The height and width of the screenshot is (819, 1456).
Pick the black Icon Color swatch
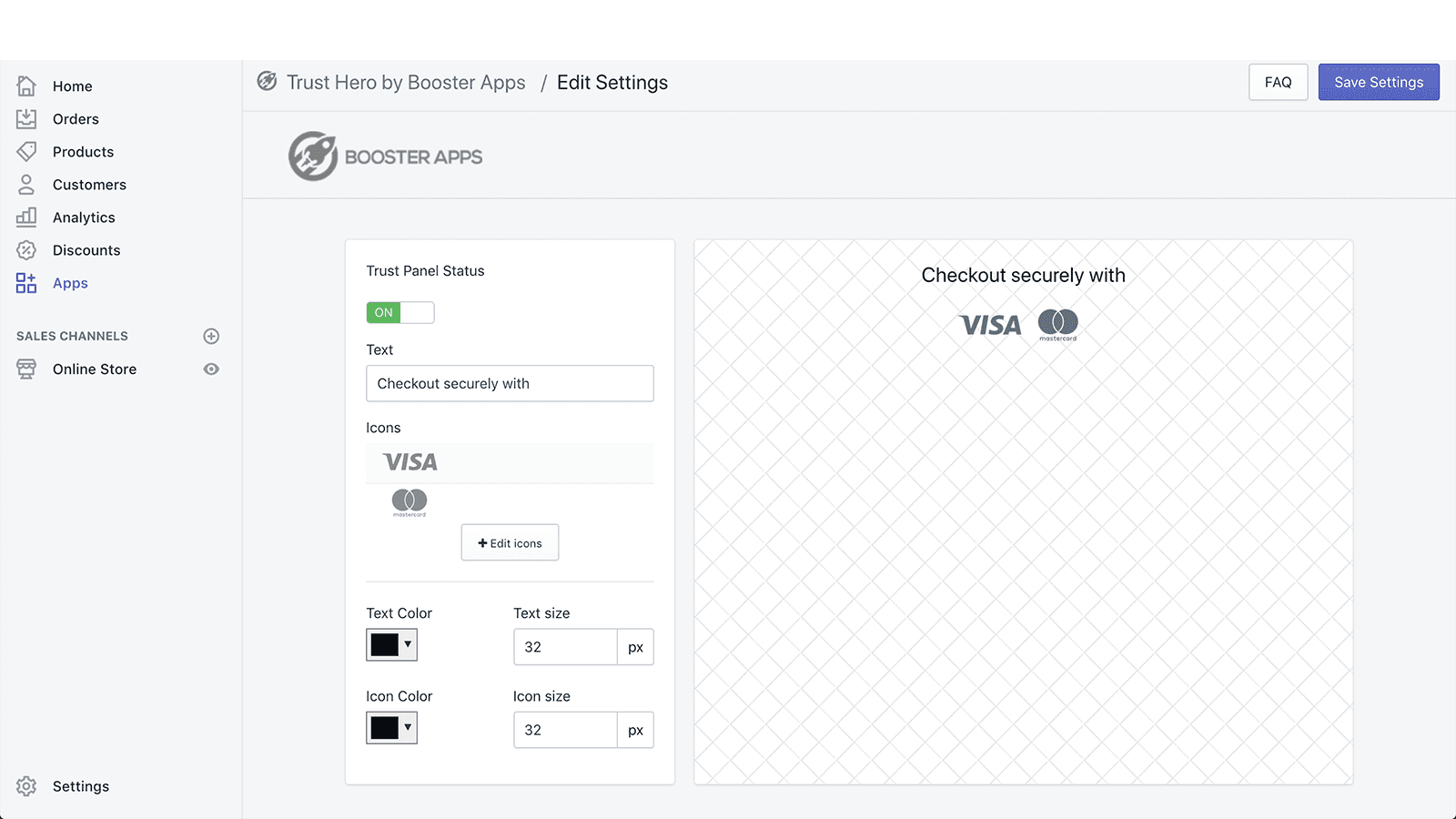[x=385, y=727]
